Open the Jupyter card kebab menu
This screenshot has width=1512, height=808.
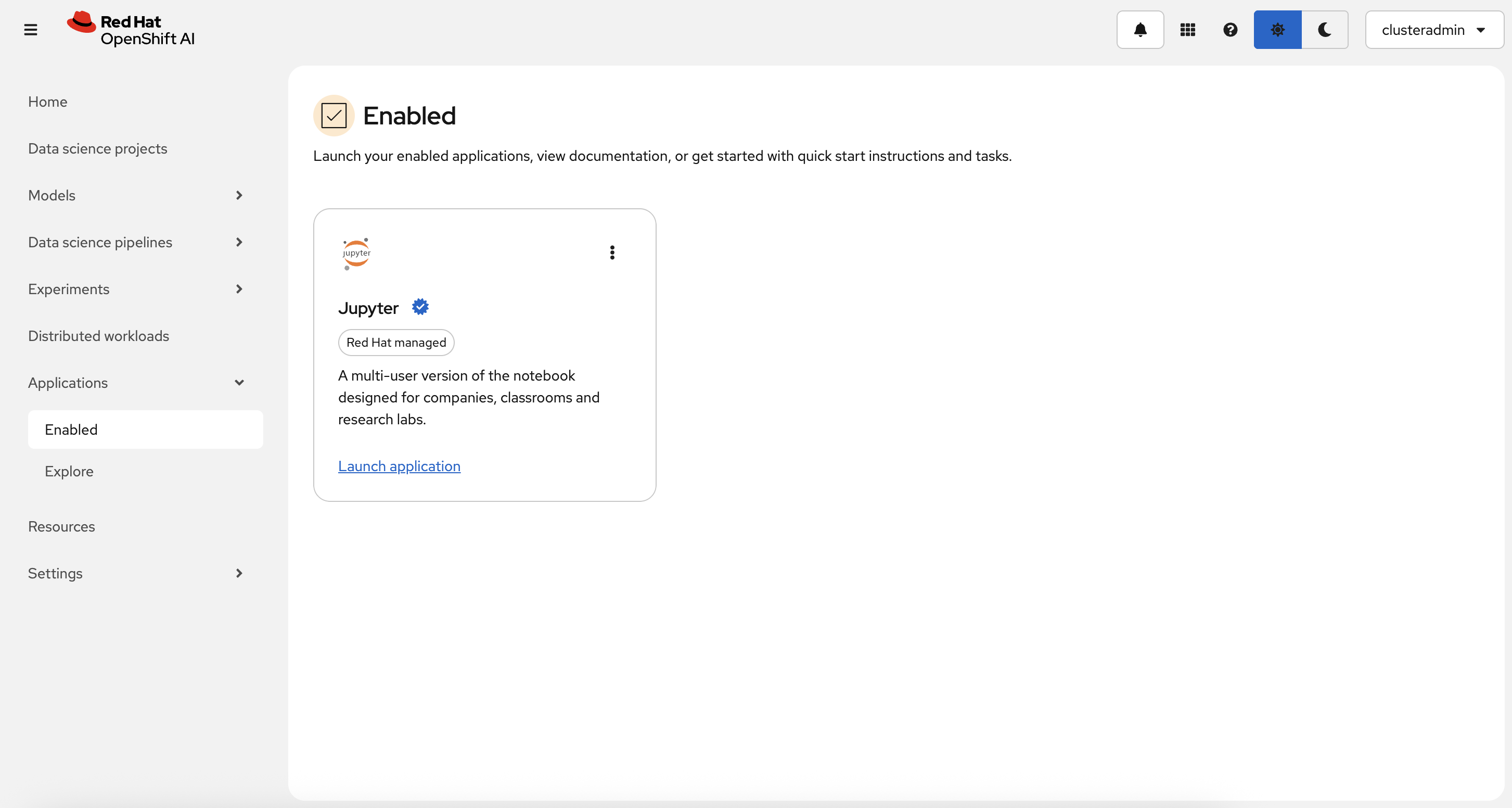pos(612,253)
